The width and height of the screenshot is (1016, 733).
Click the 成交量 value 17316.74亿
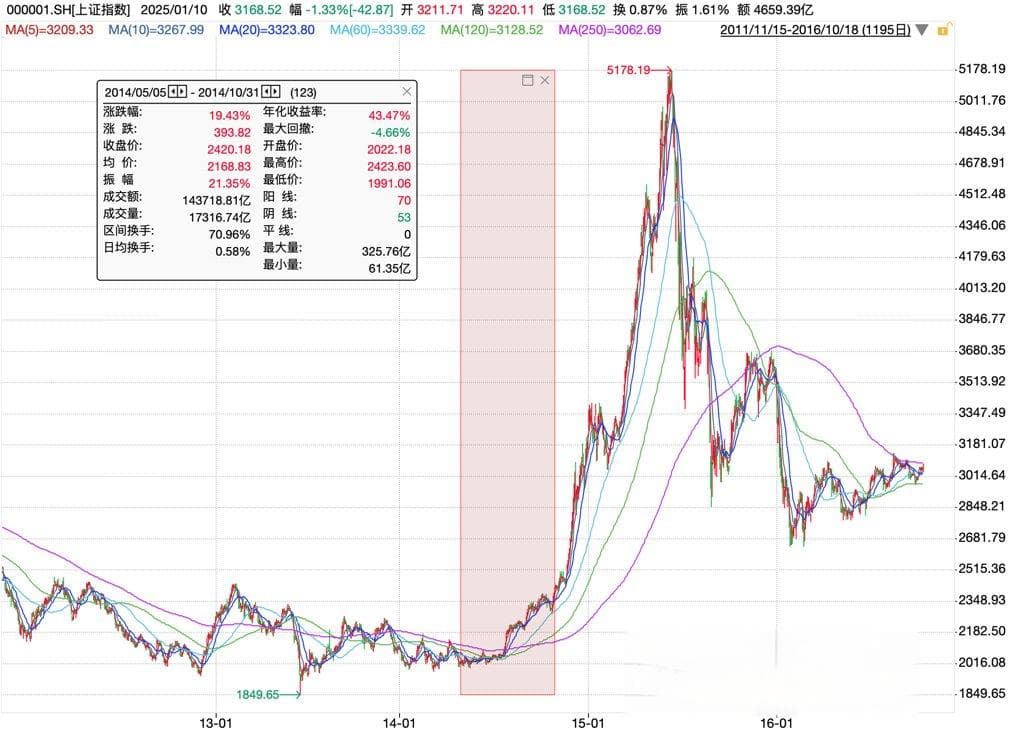coord(220,217)
